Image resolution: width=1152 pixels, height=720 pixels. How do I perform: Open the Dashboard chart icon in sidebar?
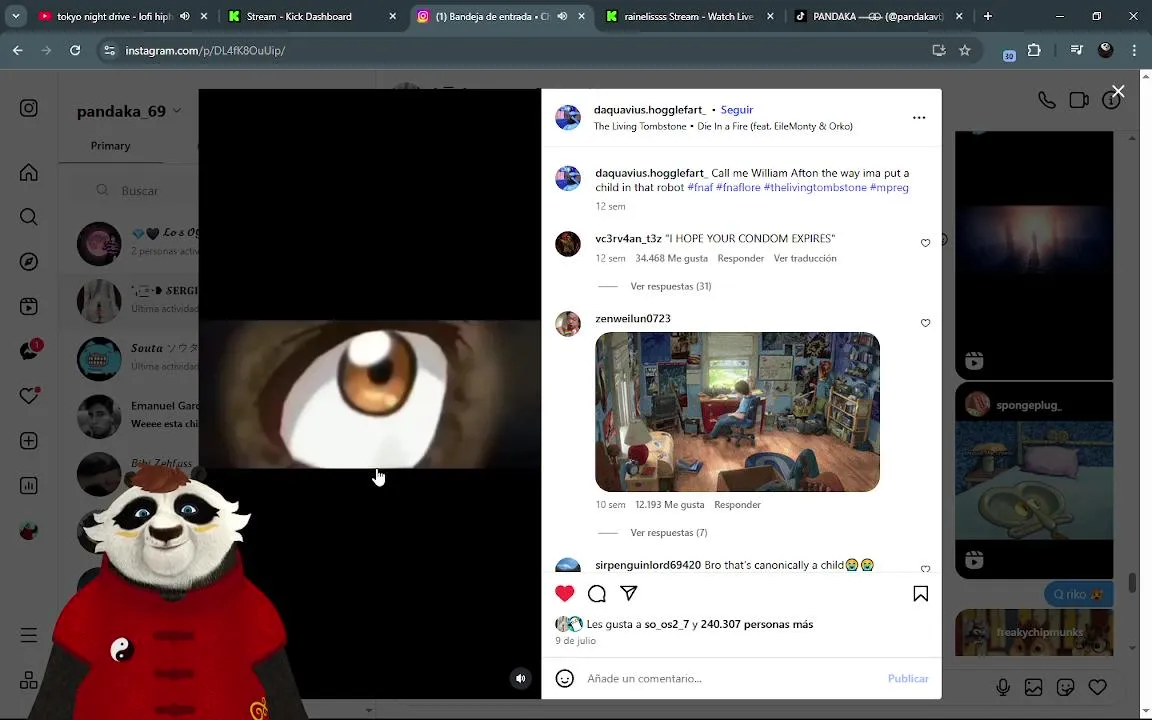pos(29,486)
